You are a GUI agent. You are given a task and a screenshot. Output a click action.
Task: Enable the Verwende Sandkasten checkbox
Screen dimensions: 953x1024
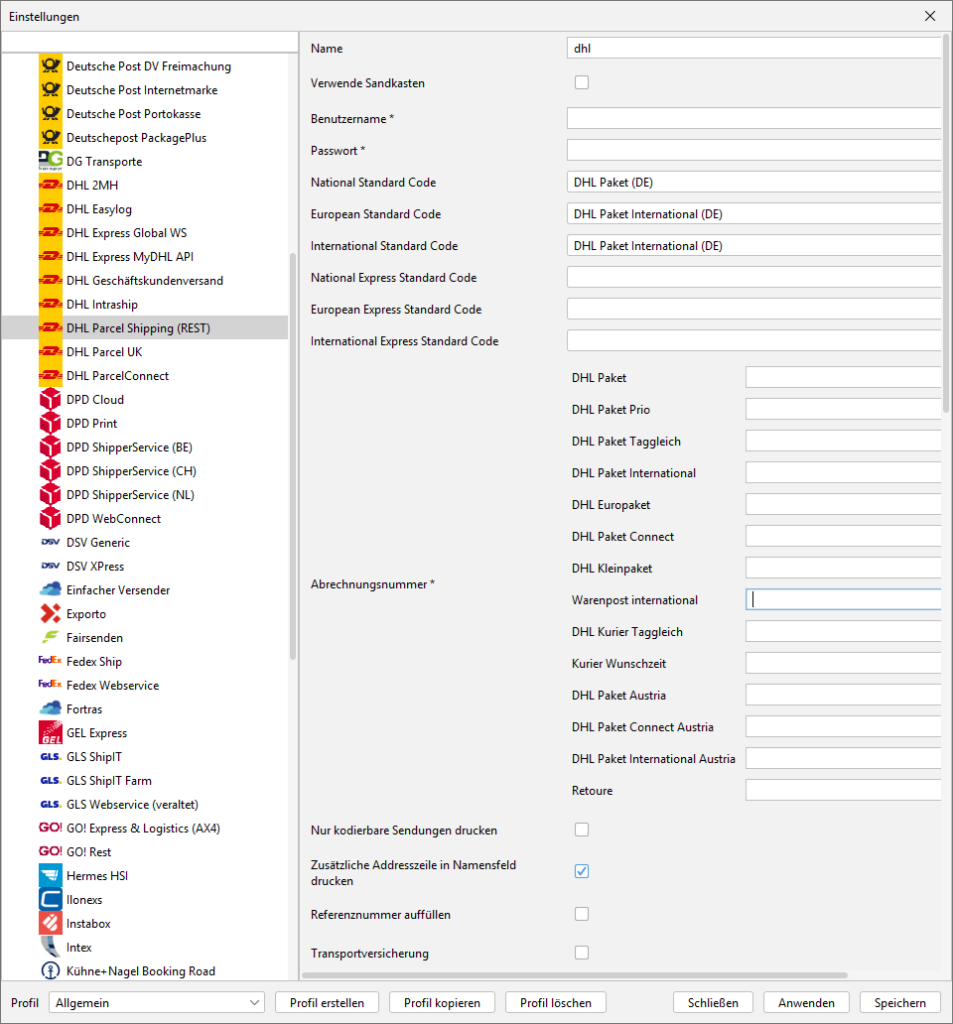point(581,83)
